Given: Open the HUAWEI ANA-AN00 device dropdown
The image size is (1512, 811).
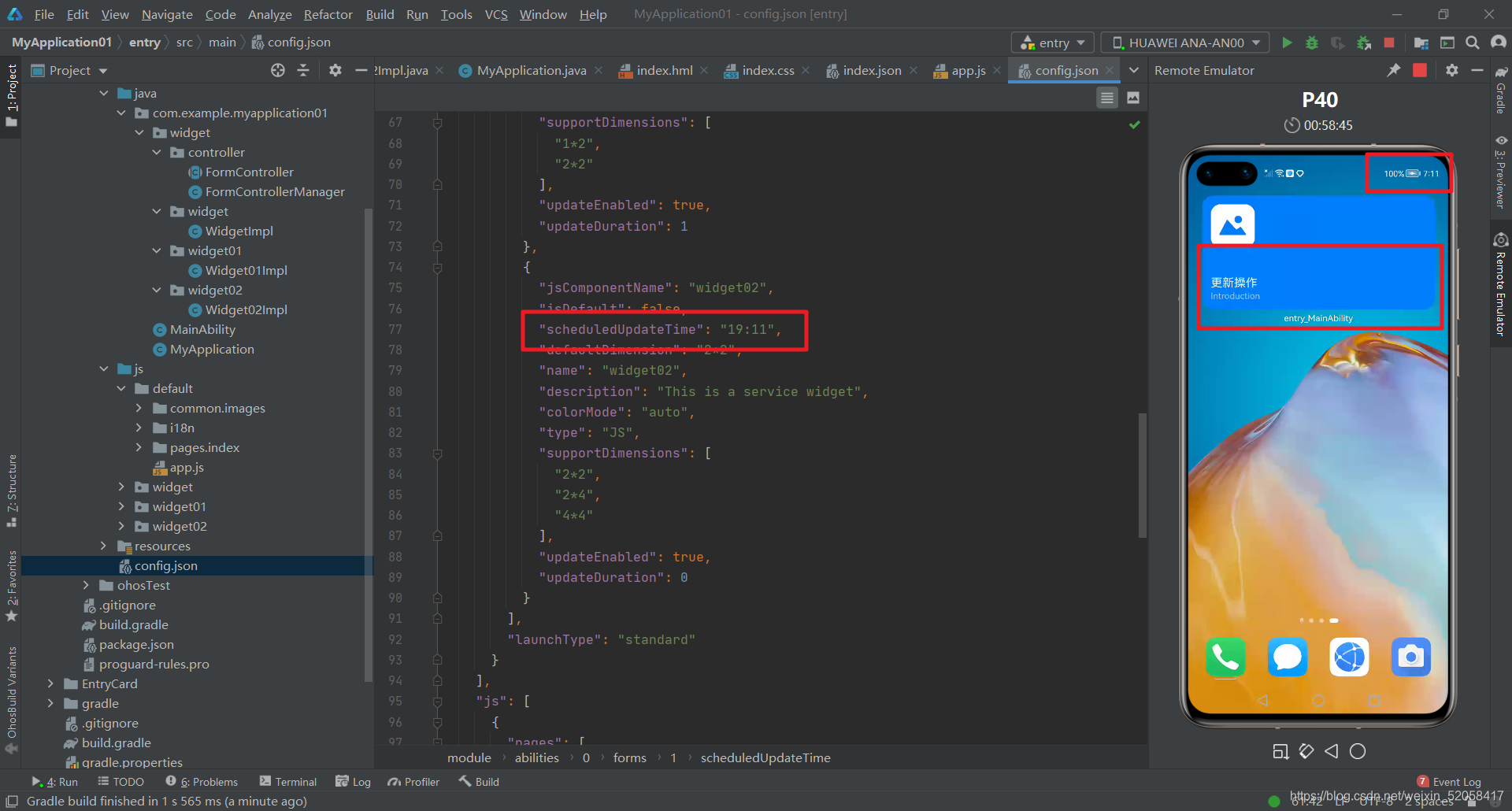Looking at the screenshot, I should 1185,43.
